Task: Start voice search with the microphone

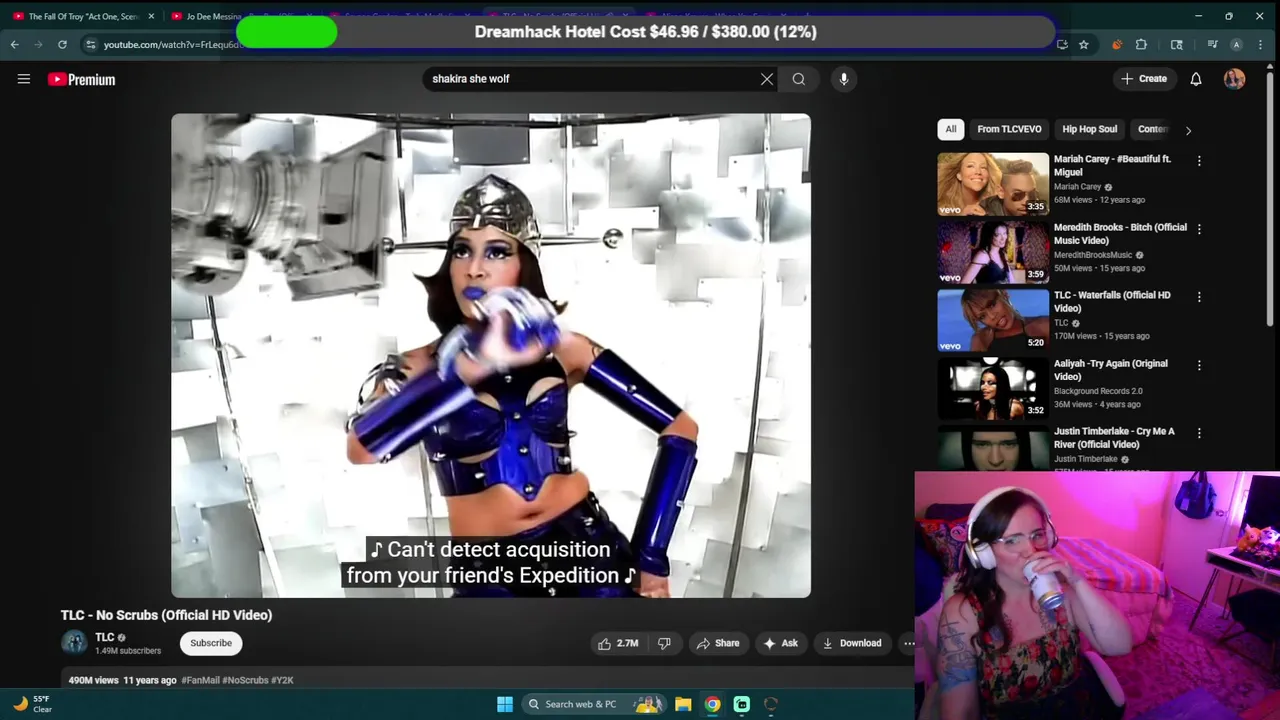Action: (844, 79)
